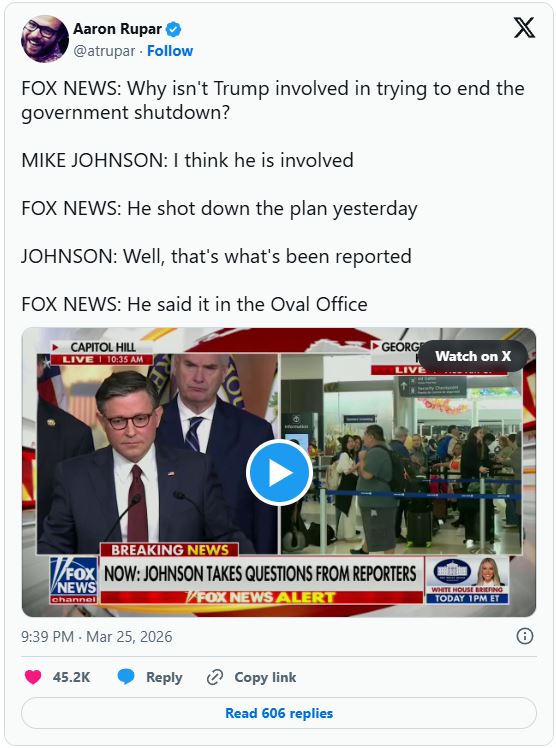Screen dimensions: 556x748
Task: Open the X logo link
Action: (524, 28)
